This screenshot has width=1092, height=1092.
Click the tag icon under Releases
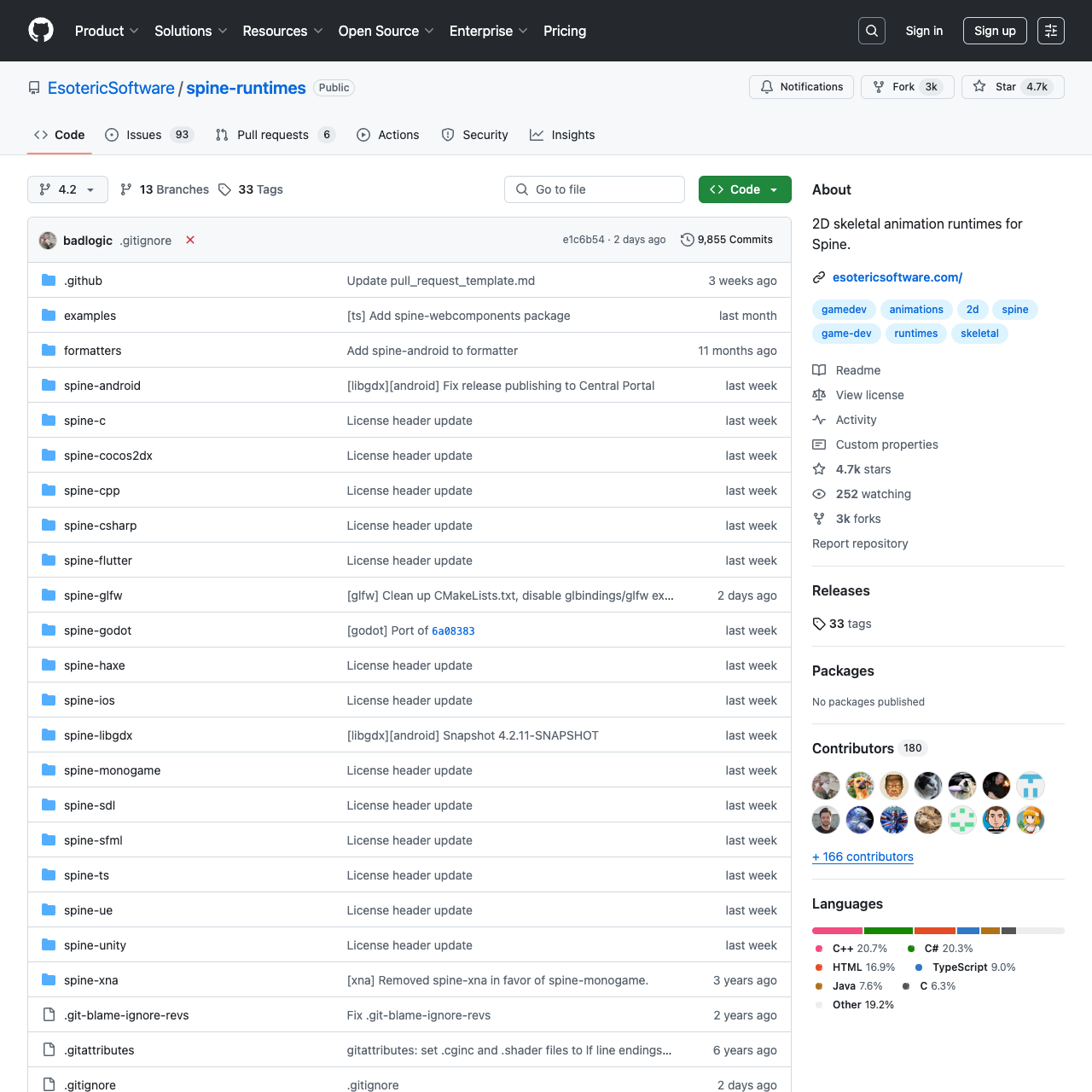coord(819,624)
